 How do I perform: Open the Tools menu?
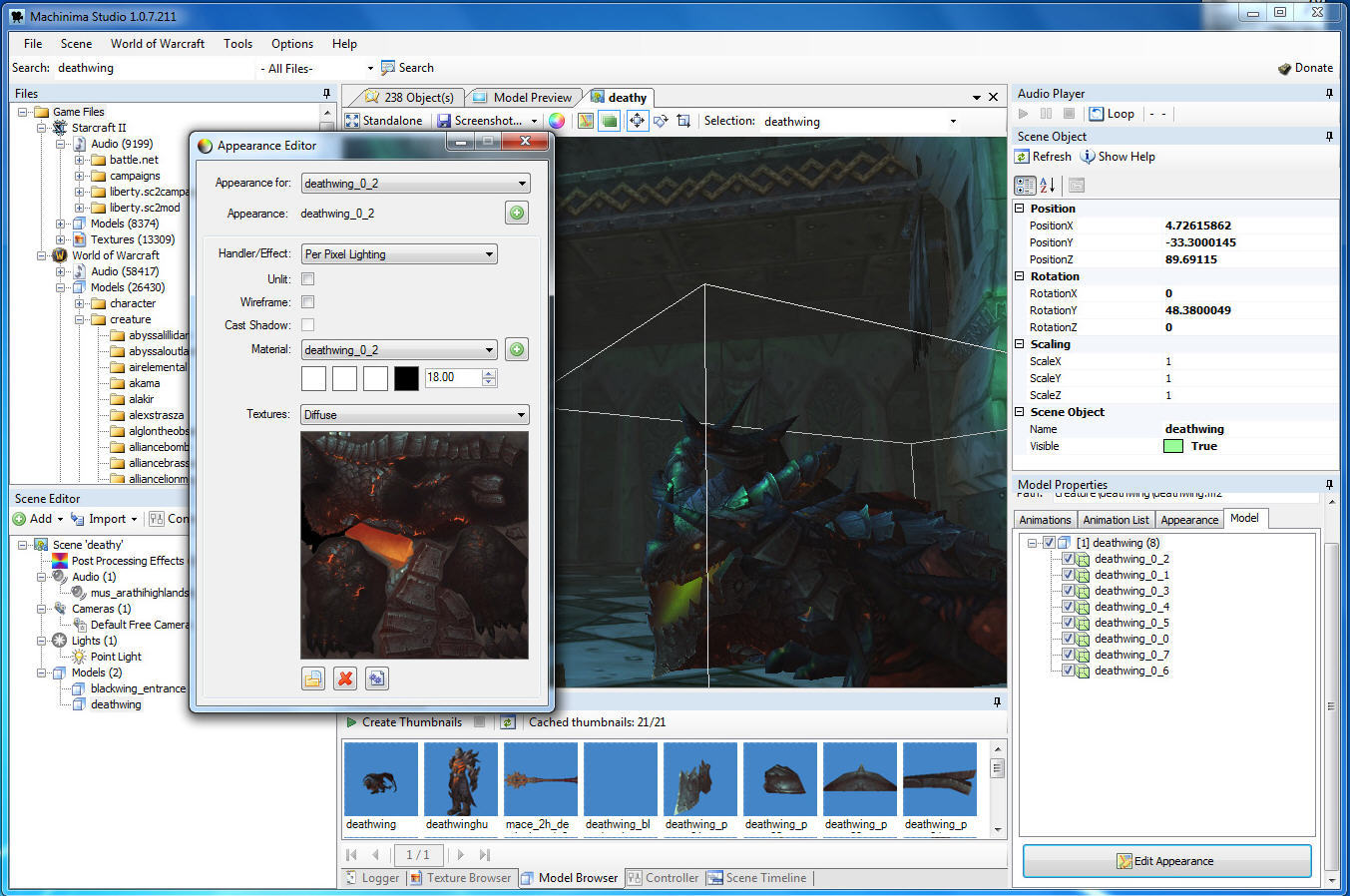click(x=237, y=44)
